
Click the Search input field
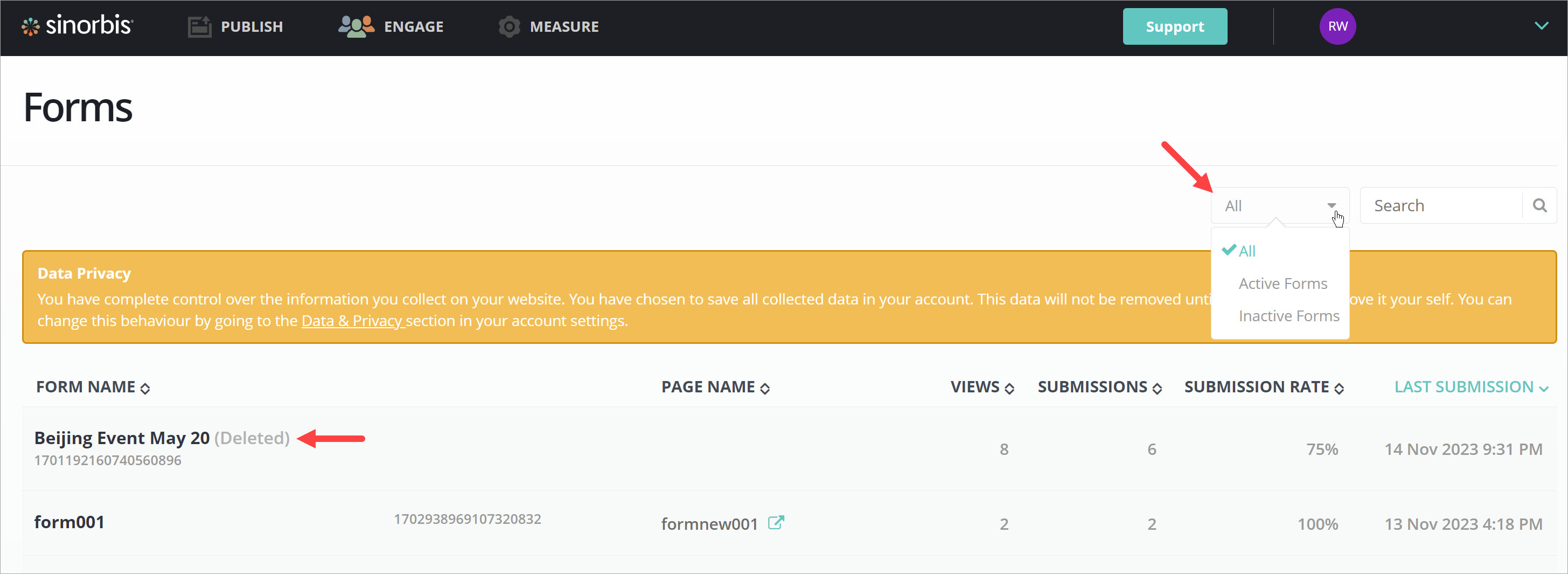1440,206
